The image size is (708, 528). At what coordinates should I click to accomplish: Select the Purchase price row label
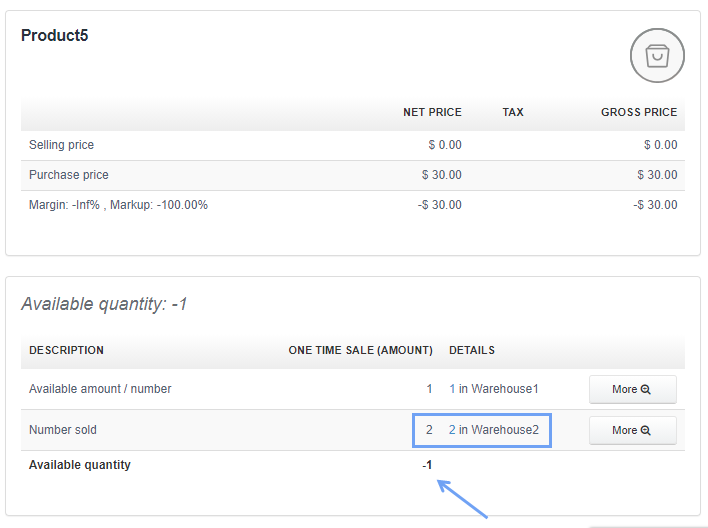coord(68,175)
